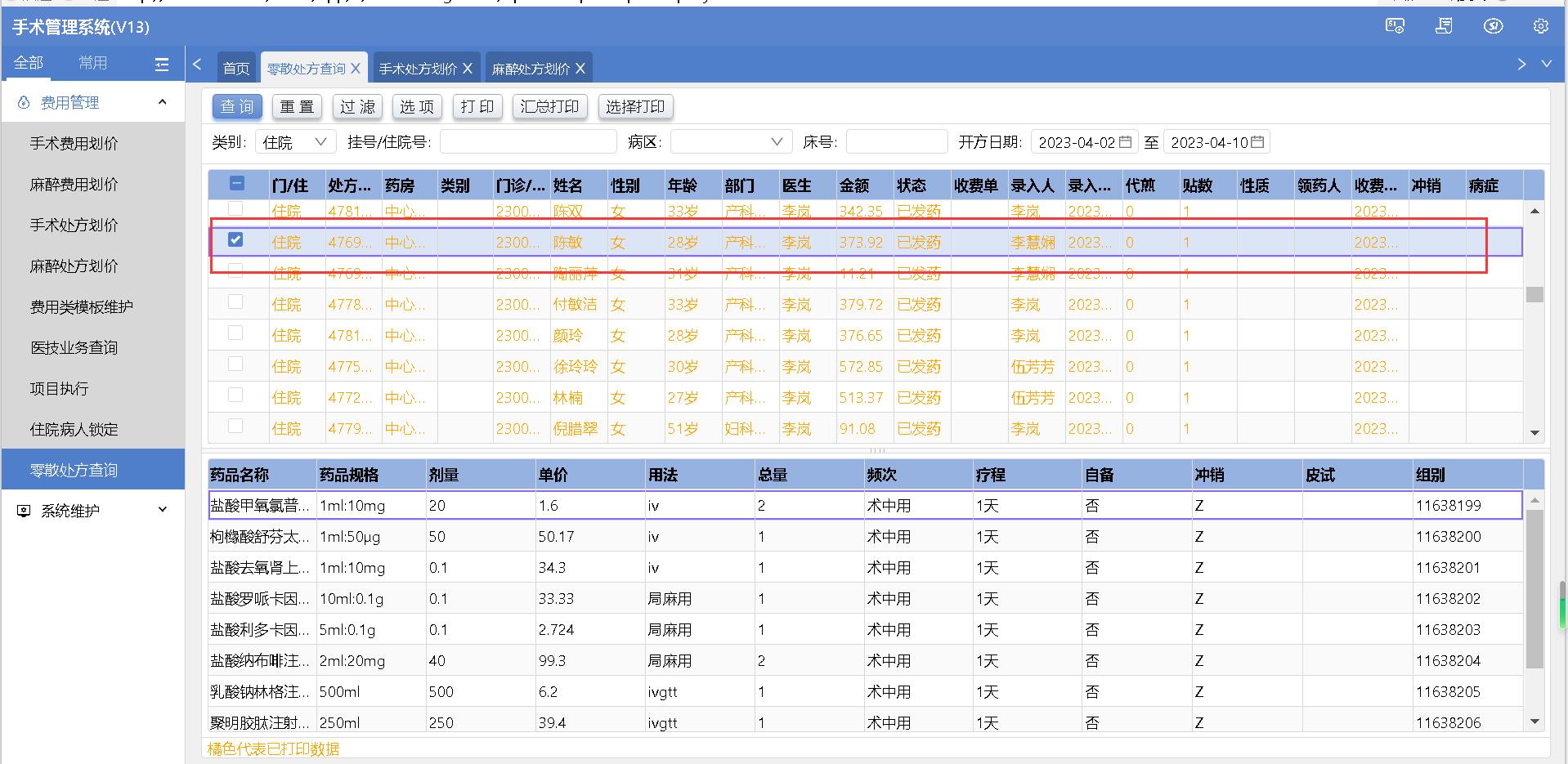Click the 过滤 button

[357, 106]
